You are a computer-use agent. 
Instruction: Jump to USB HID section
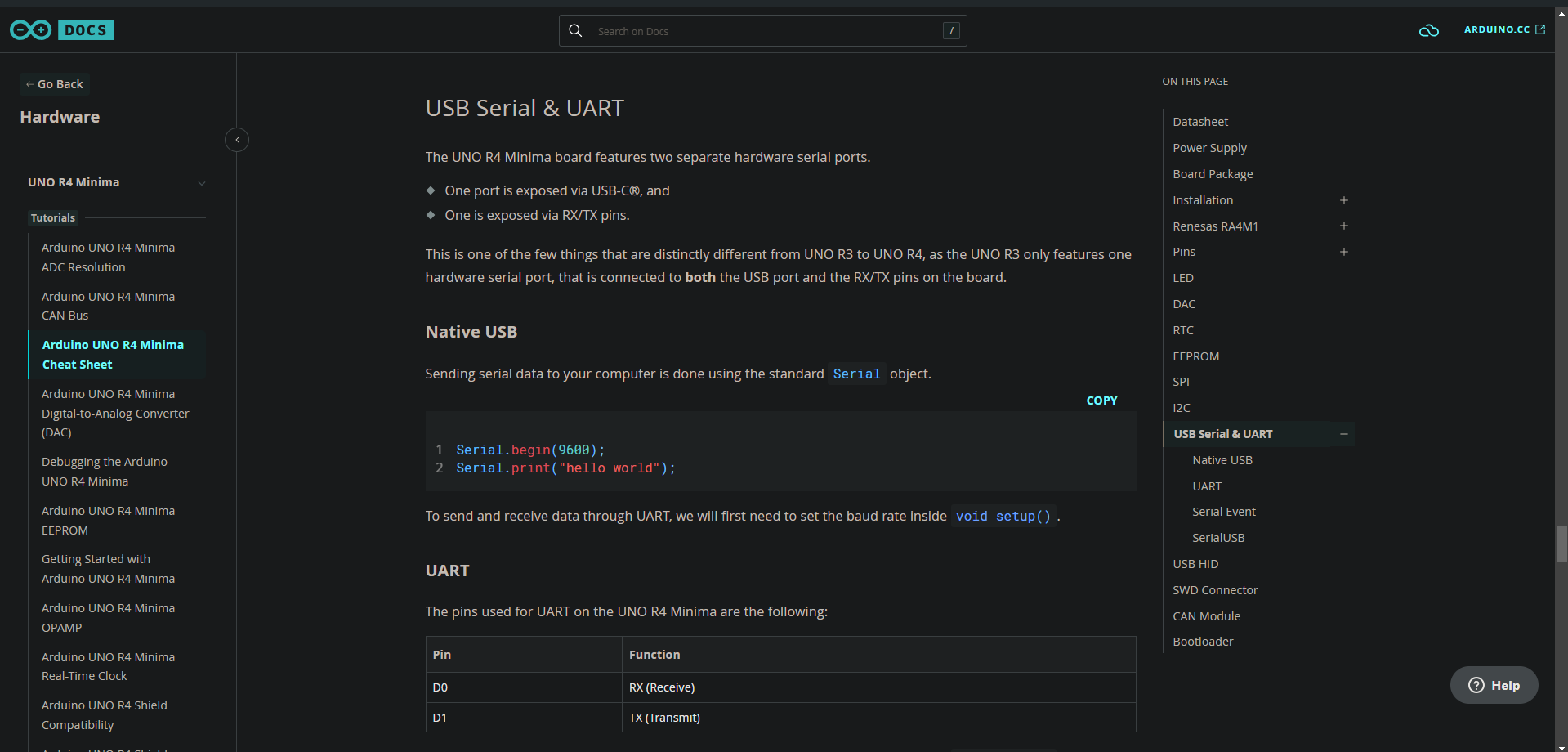coord(1195,564)
